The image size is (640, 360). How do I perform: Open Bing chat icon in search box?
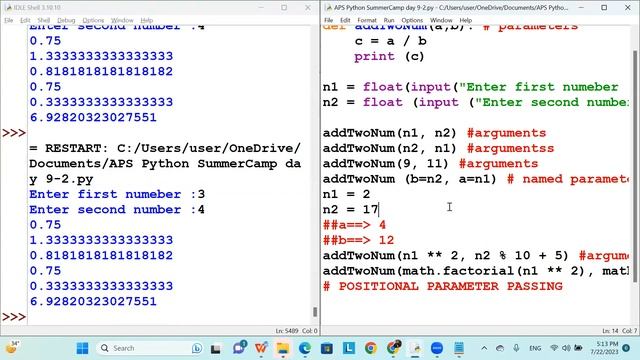[197, 348]
